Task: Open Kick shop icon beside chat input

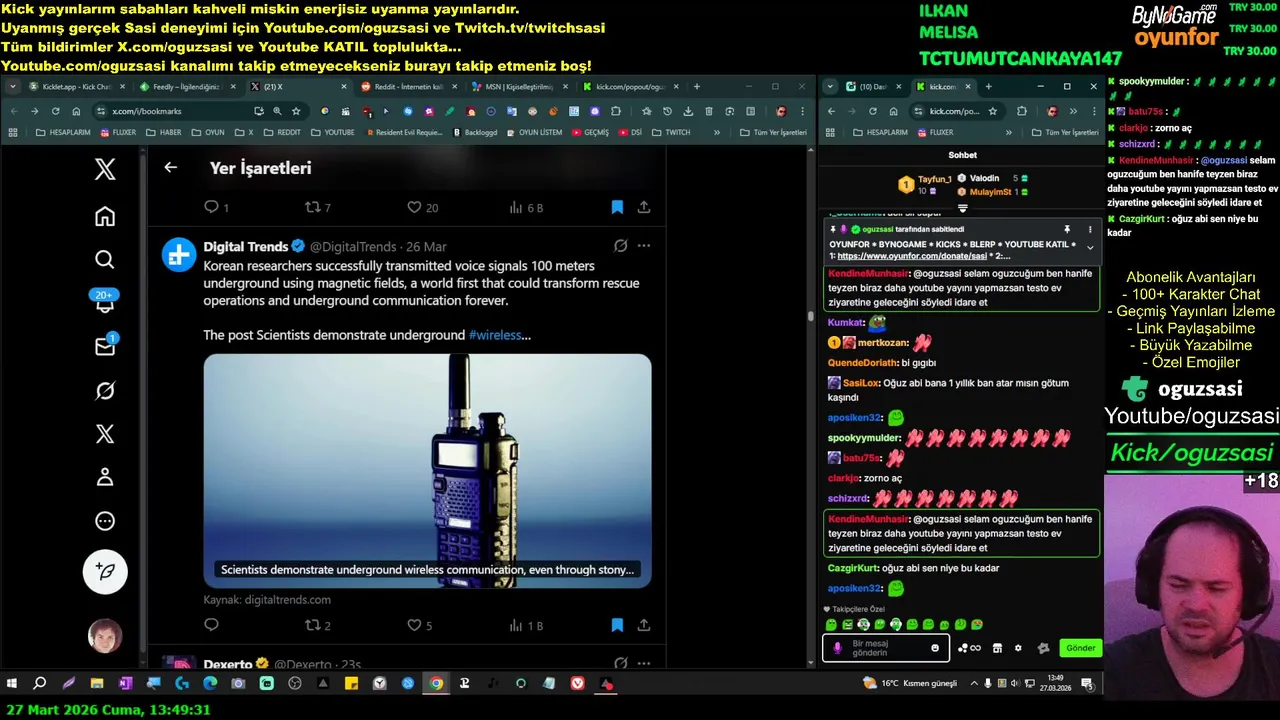Action: coord(997,648)
